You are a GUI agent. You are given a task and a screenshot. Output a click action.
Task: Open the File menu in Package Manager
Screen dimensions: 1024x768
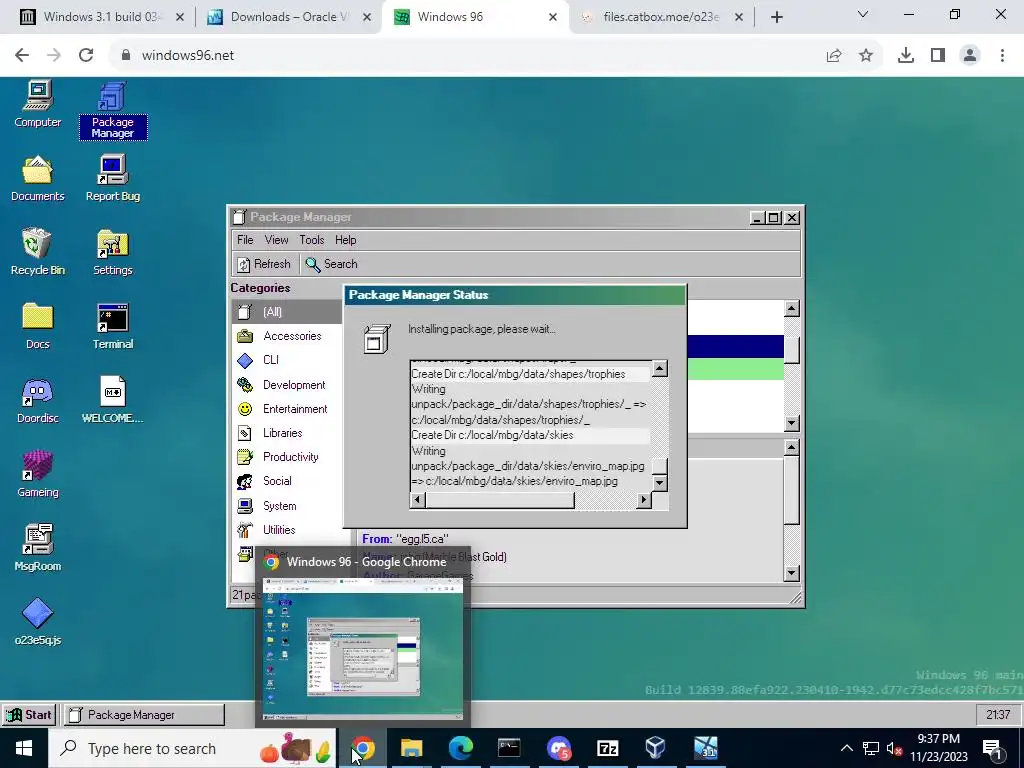tap(245, 240)
